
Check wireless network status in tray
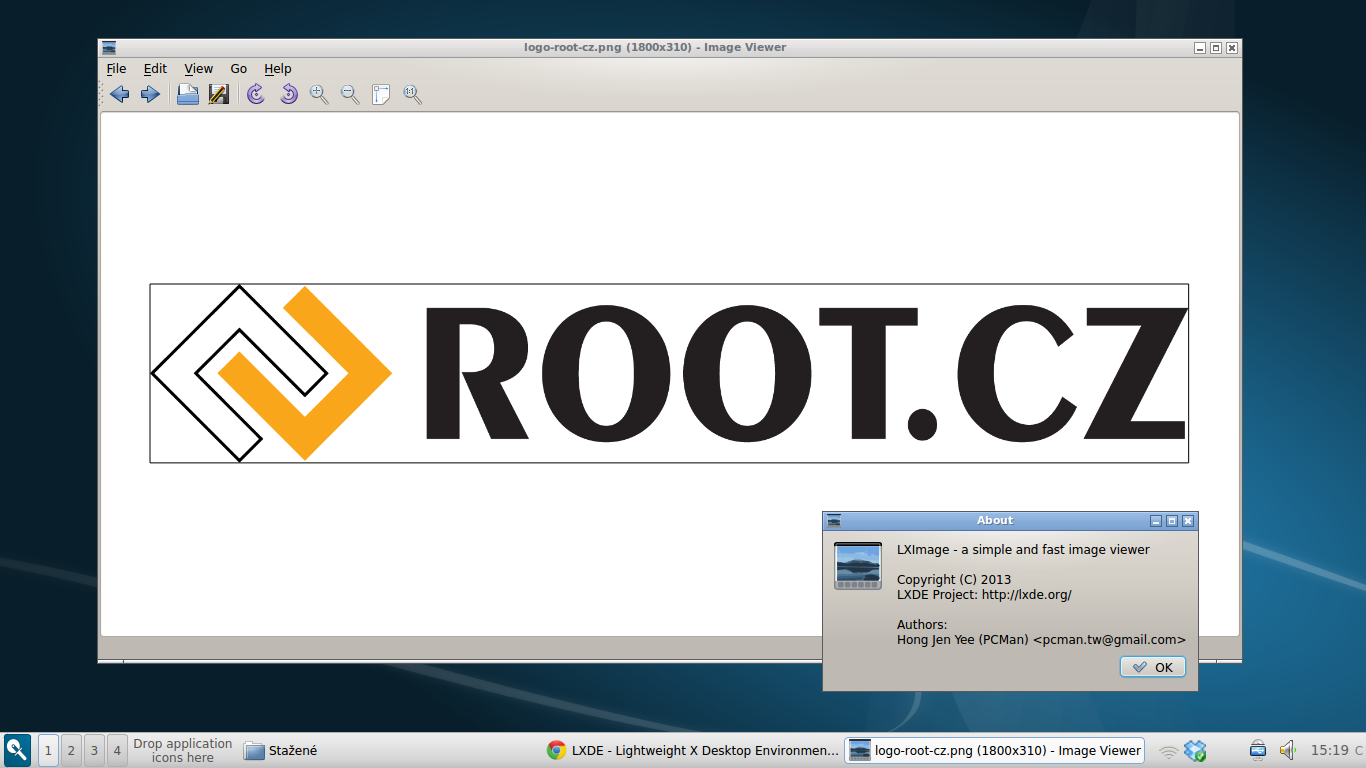pyautogui.click(x=1169, y=750)
